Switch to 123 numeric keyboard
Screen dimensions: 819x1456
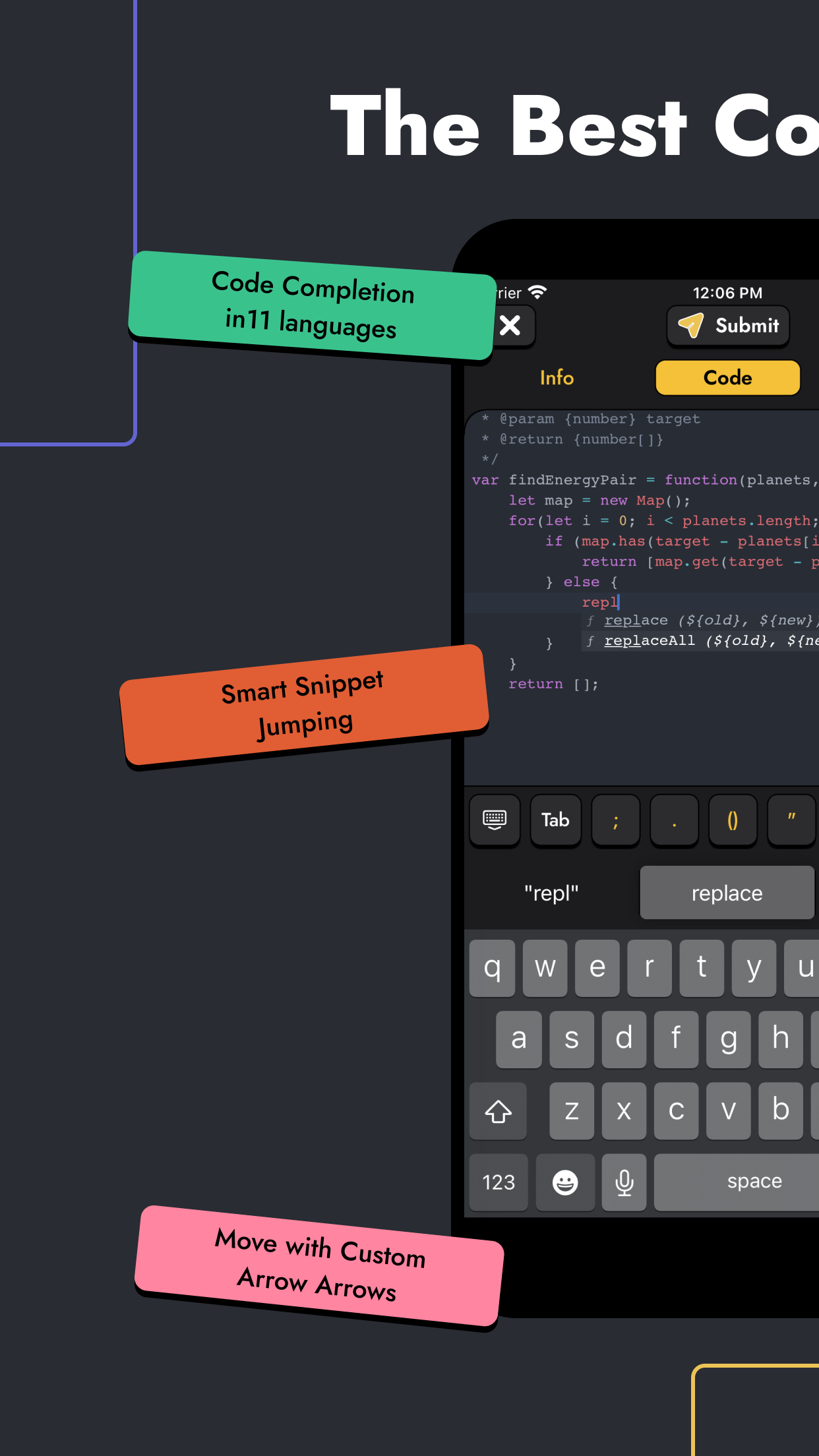pyautogui.click(x=499, y=1182)
